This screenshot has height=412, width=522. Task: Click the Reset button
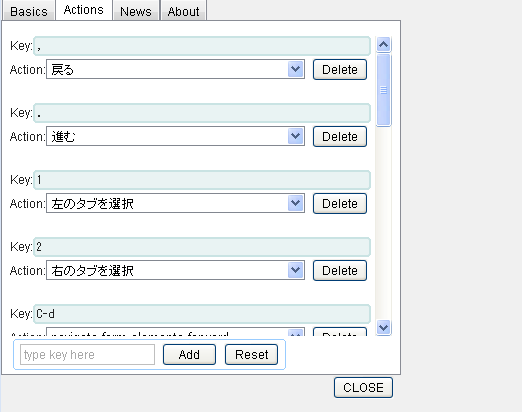(x=251, y=355)
